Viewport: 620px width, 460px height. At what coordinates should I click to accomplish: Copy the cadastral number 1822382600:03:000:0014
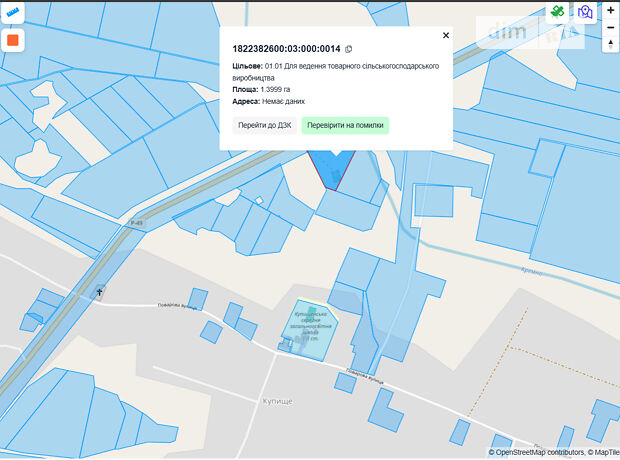[349, 49]
